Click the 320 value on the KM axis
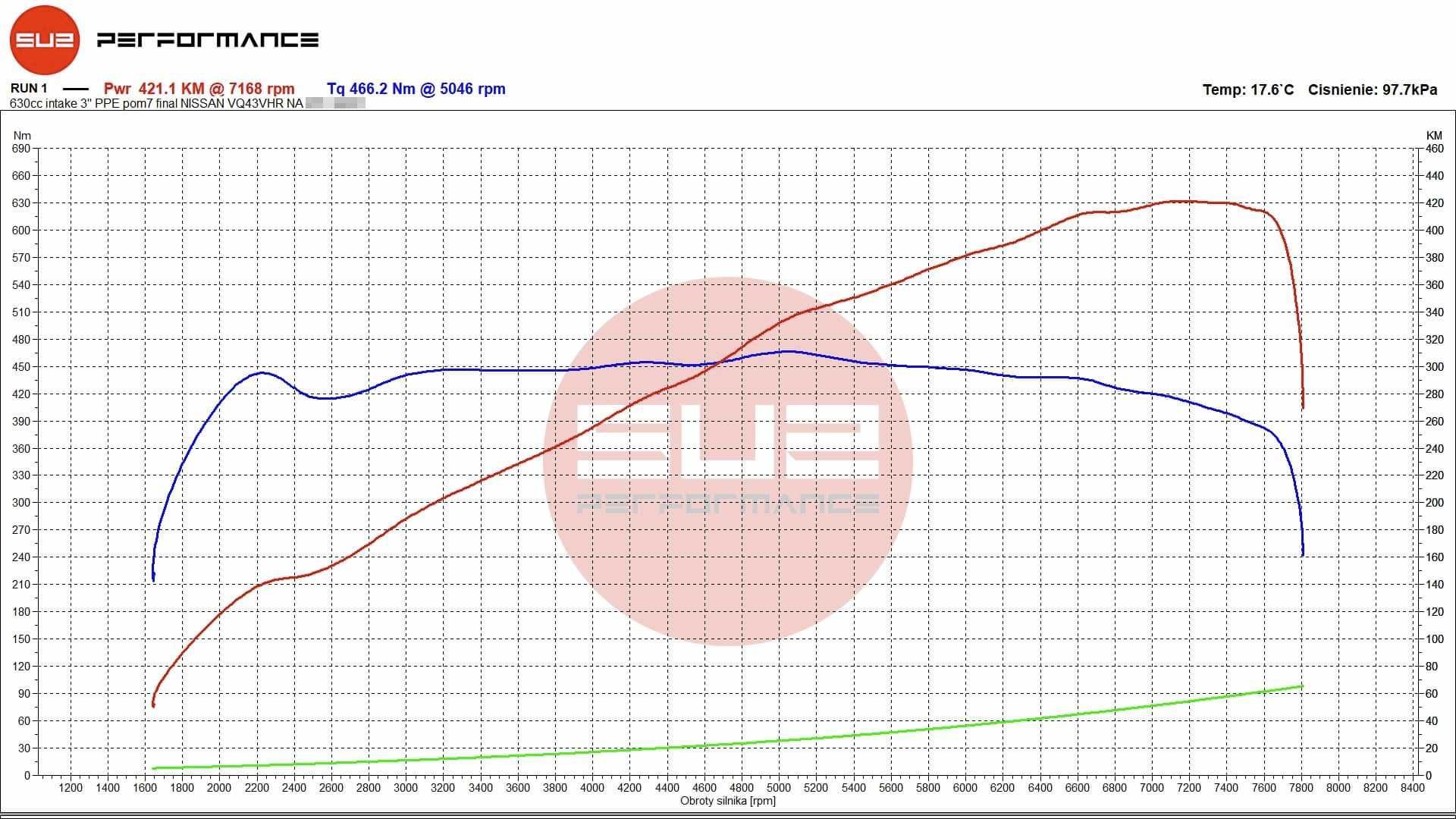The height and width of the screenshot is (819, 1456). coord(1435,340)
